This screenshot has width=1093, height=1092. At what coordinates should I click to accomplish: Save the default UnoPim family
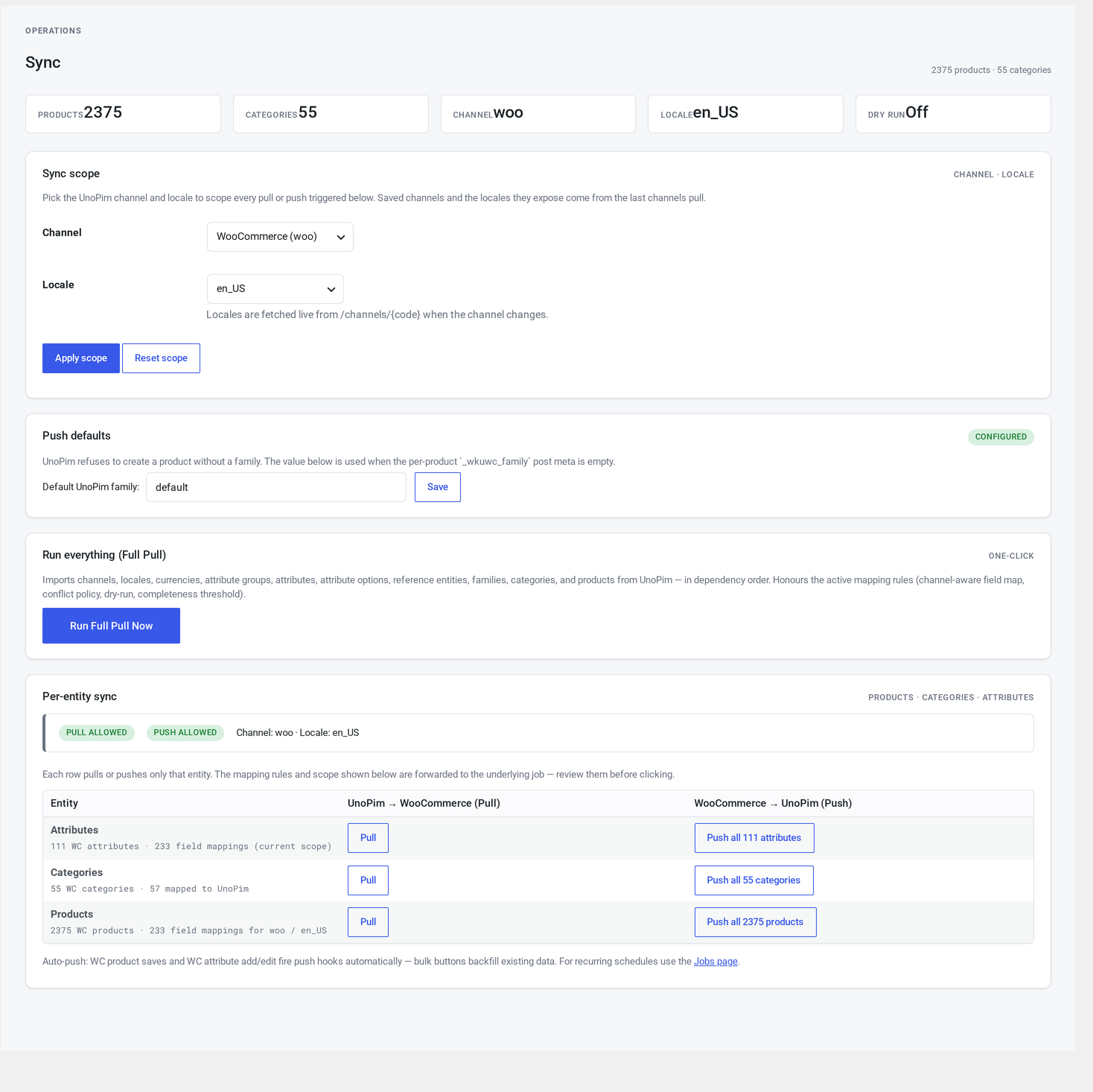click(x=438, y=487)
